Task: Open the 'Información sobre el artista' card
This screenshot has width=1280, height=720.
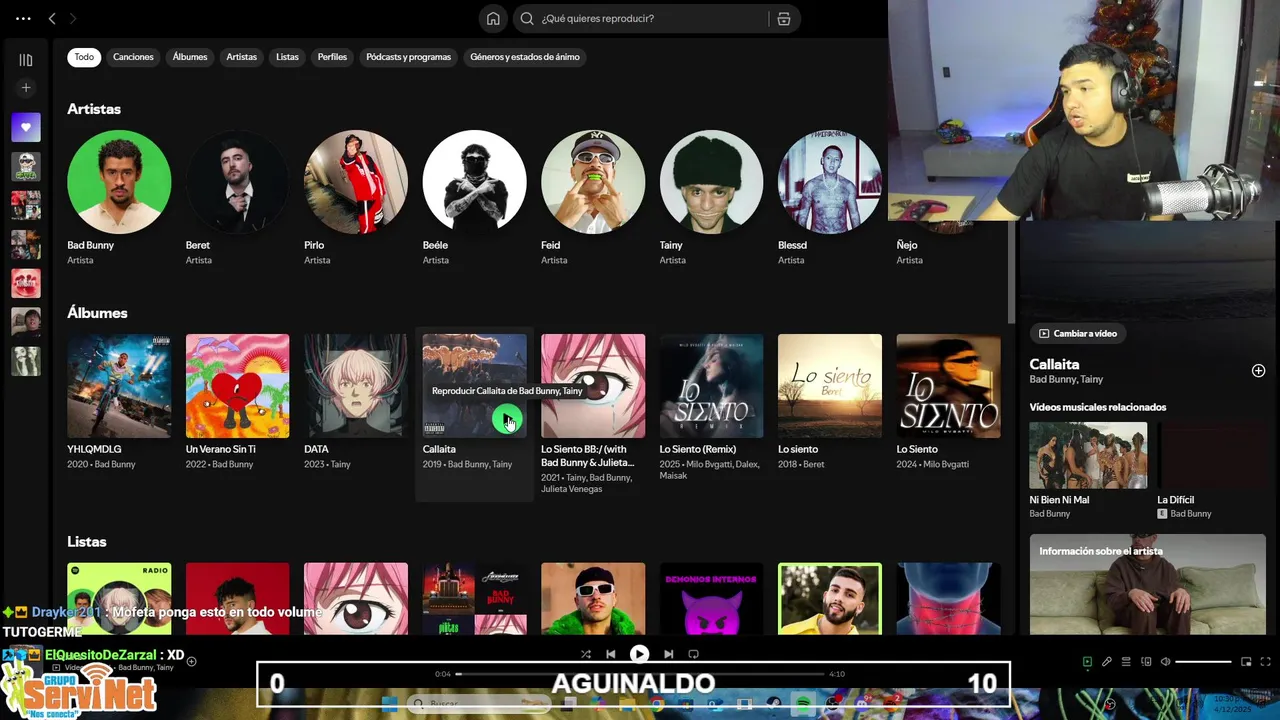Action: pos(1148,585)
